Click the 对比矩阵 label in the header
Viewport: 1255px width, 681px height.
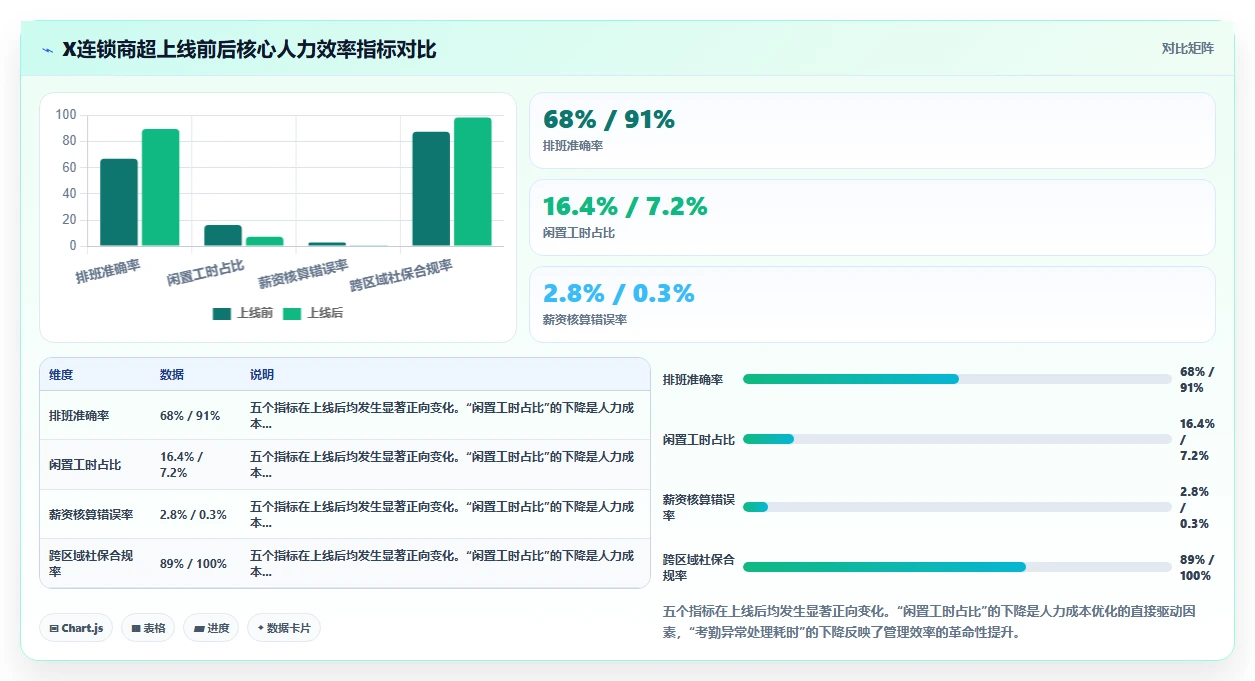click(x=1187, y=48)
